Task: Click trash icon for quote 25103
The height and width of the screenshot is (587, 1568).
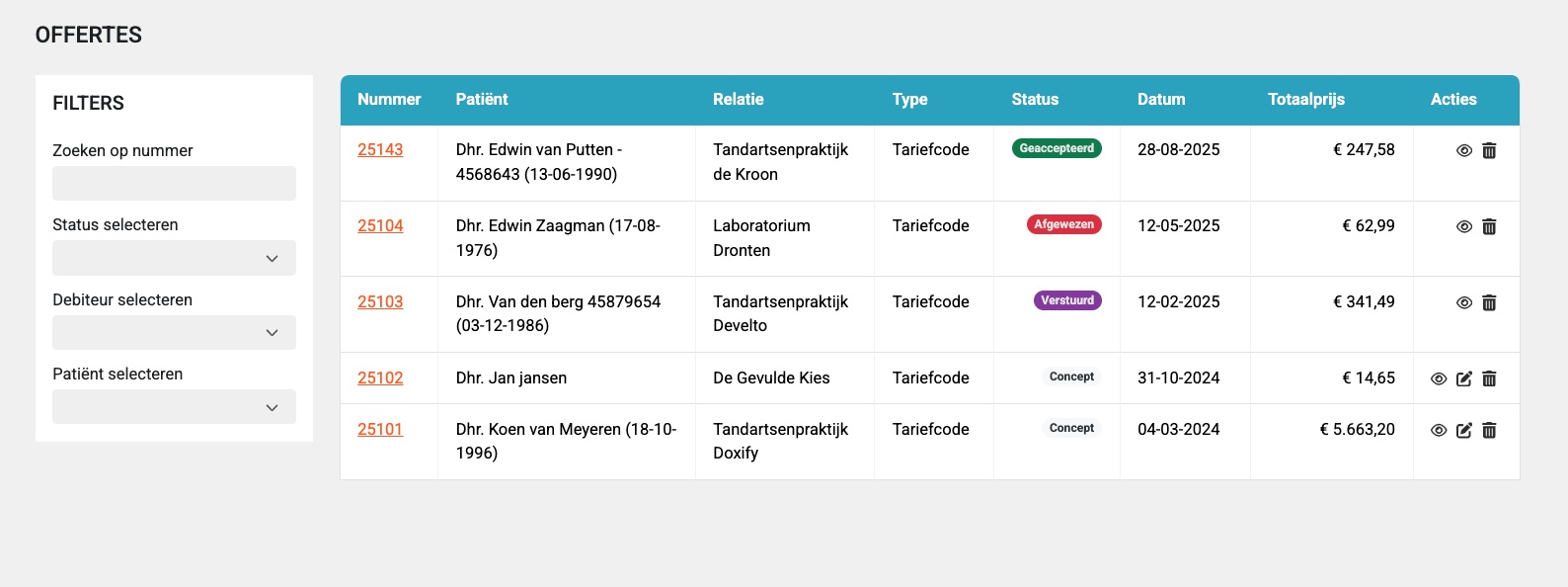Action: 1489,302
